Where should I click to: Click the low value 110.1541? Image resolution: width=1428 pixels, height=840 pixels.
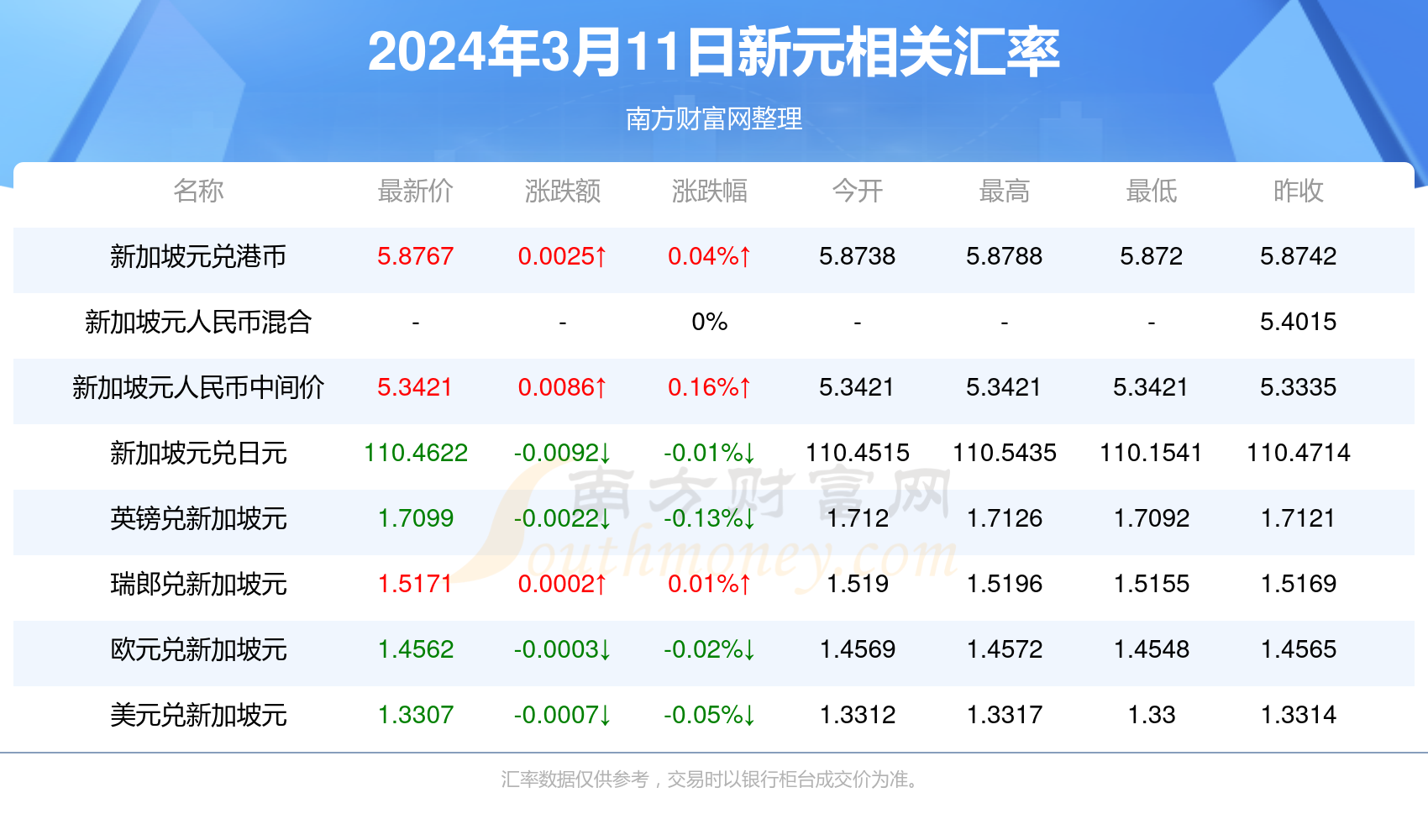pos(1152,453)
